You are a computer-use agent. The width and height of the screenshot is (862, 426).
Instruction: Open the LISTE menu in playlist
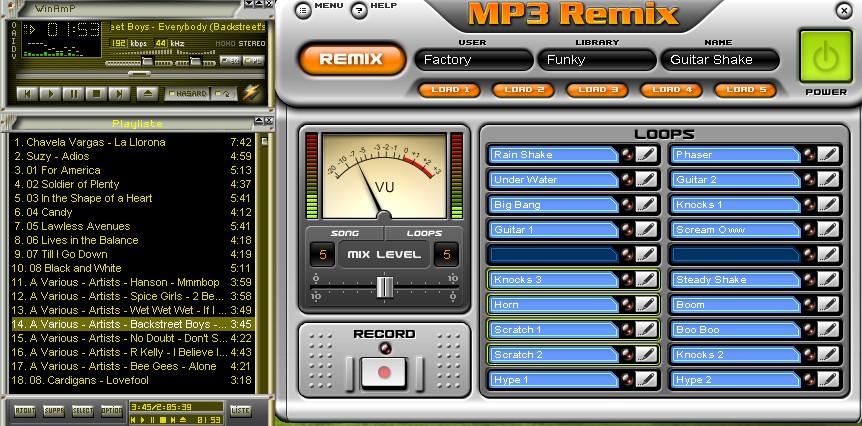240,411
